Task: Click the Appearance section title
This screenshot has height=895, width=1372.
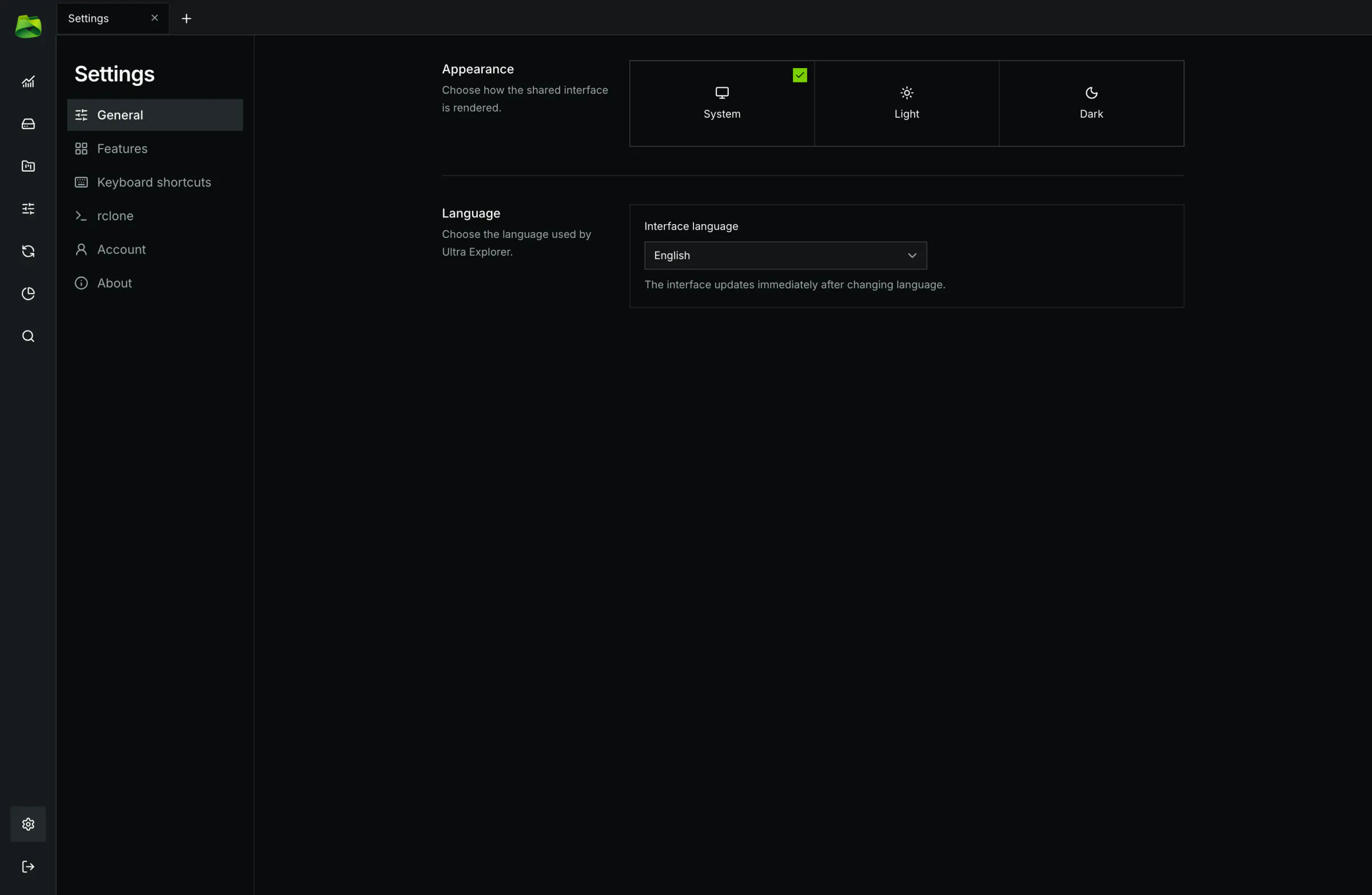Action: point(477,69)
